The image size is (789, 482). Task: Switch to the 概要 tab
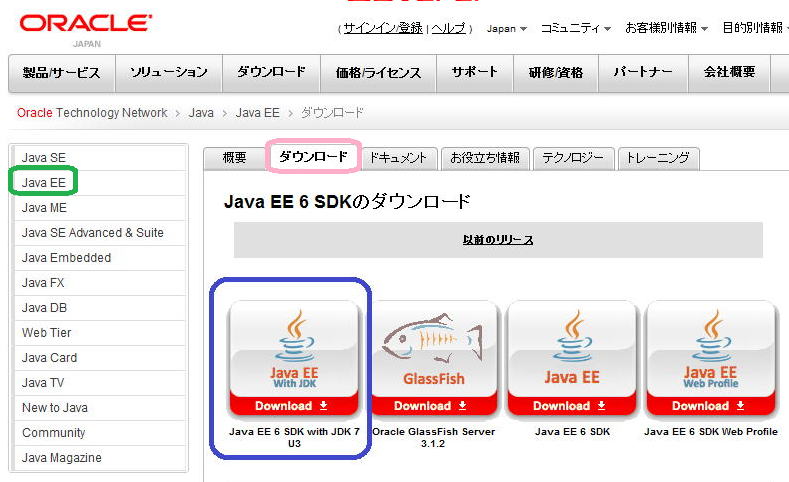pos(234,158)
